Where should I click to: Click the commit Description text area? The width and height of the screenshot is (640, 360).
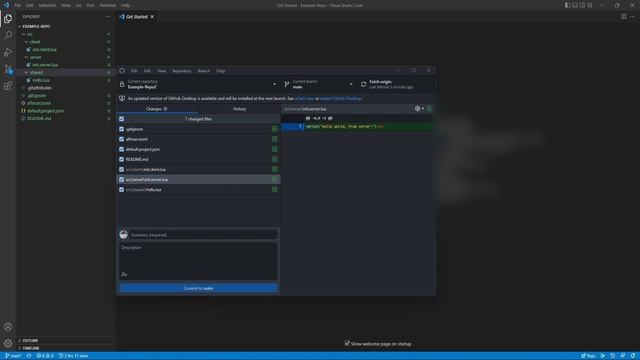[x=198, y=261]
